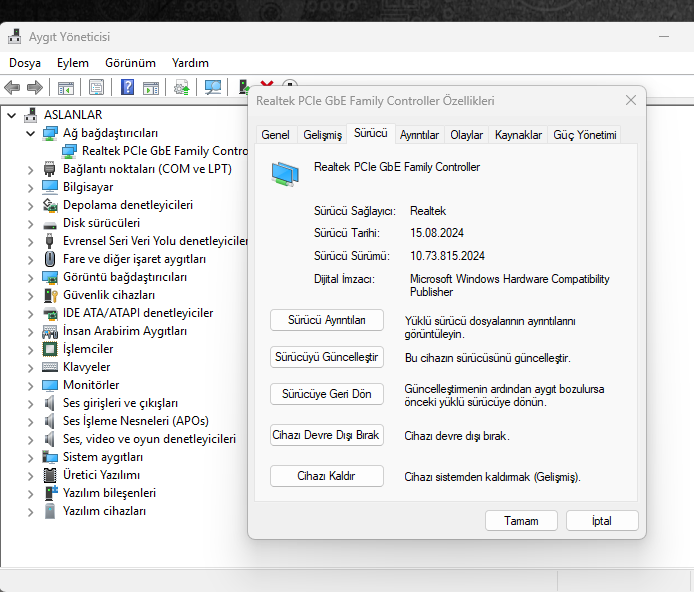This screenshot has height=592, width=694.
Task: Open the Properties toolbar icon
Action: pos(96,87)
